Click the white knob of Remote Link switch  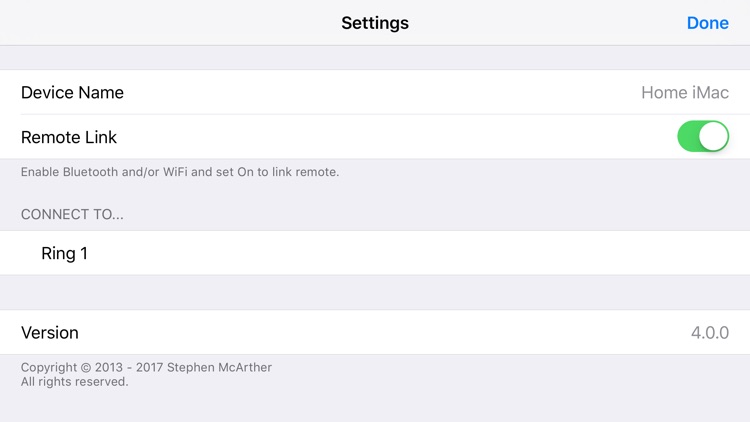[713, 136]
